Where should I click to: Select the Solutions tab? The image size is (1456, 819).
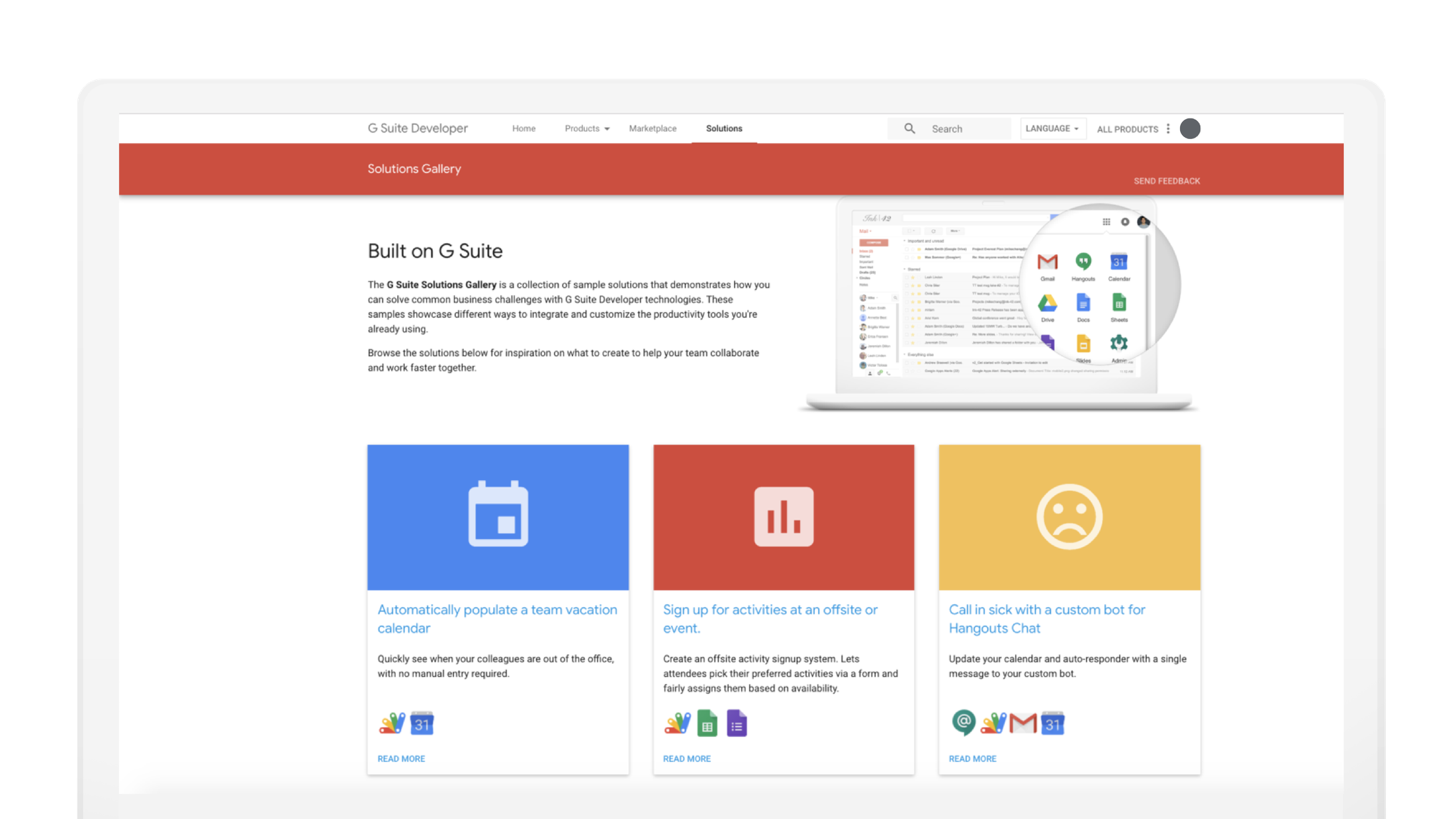pyautogui.click(x=724, y=128)
